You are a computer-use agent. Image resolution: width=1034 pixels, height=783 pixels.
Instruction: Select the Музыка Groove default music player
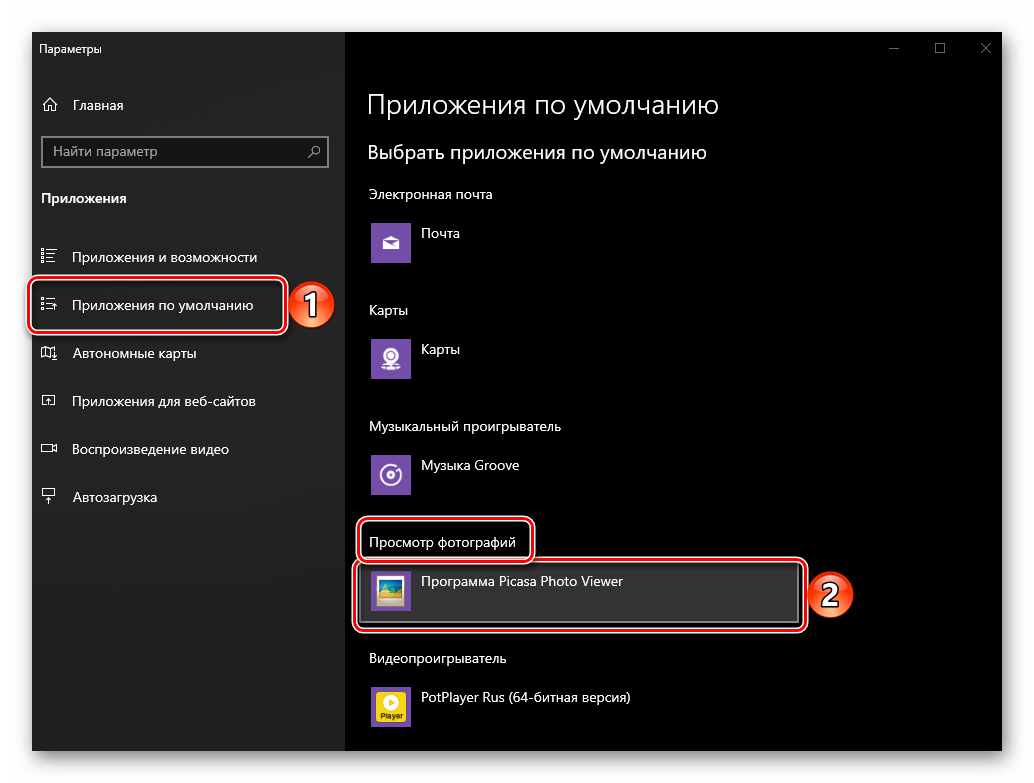[x=469, y=466]
